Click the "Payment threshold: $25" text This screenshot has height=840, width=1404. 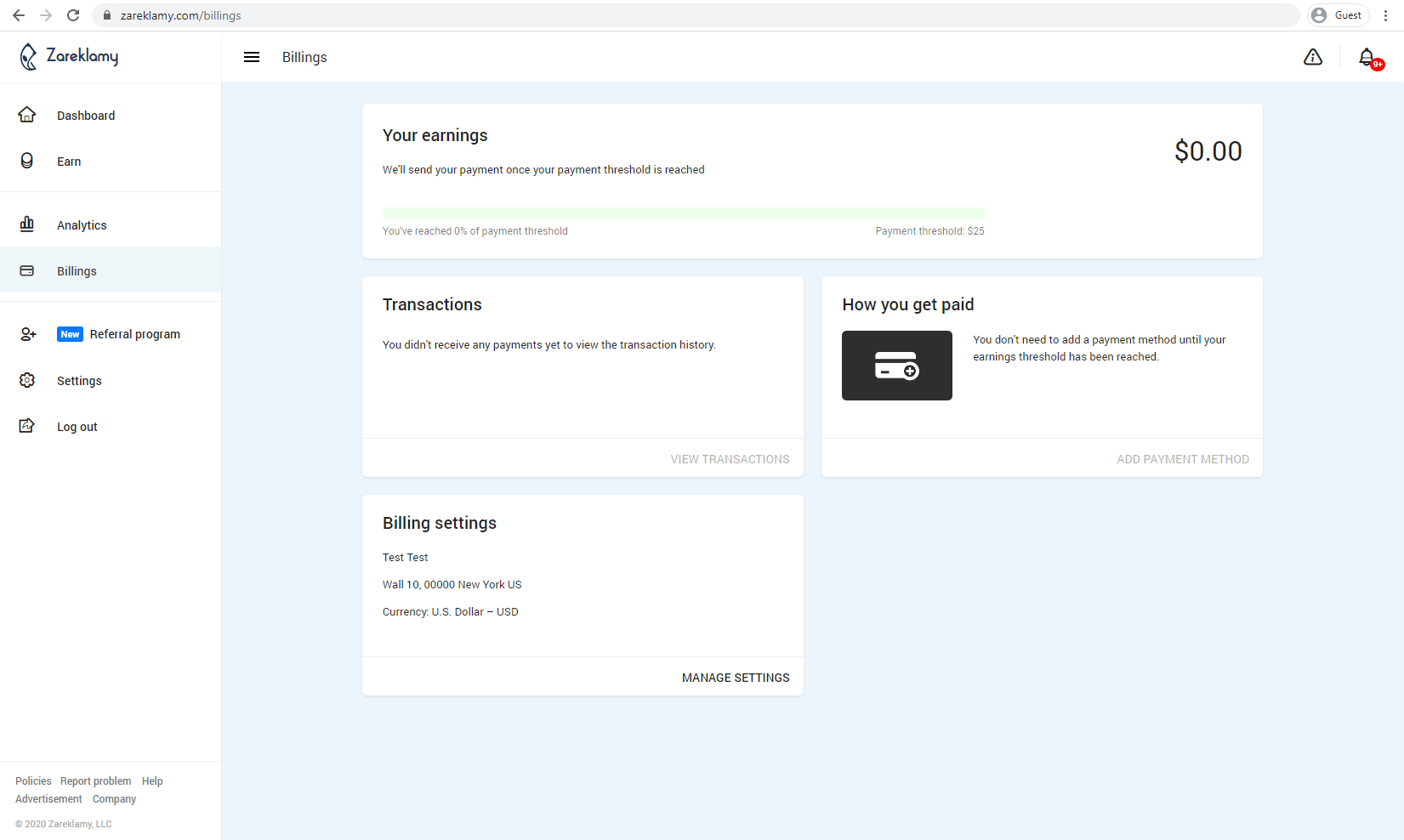coord(930,231)
